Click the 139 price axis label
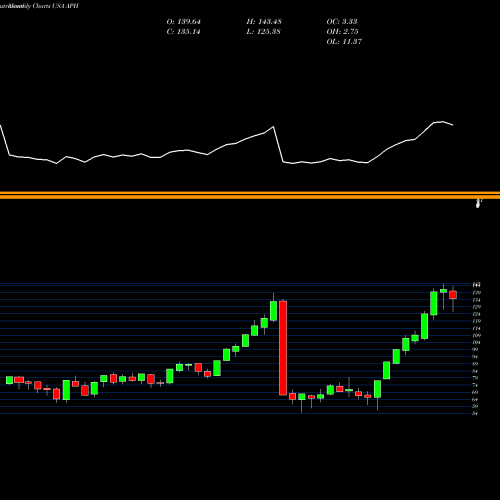This screenshot has width=500, height=500. (x=476, y=293)
